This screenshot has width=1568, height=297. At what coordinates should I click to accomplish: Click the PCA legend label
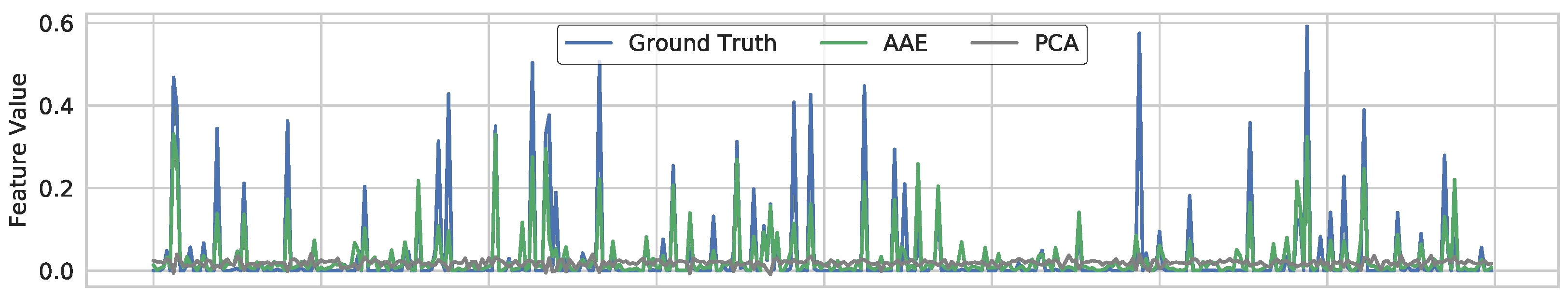[1056, 43]
